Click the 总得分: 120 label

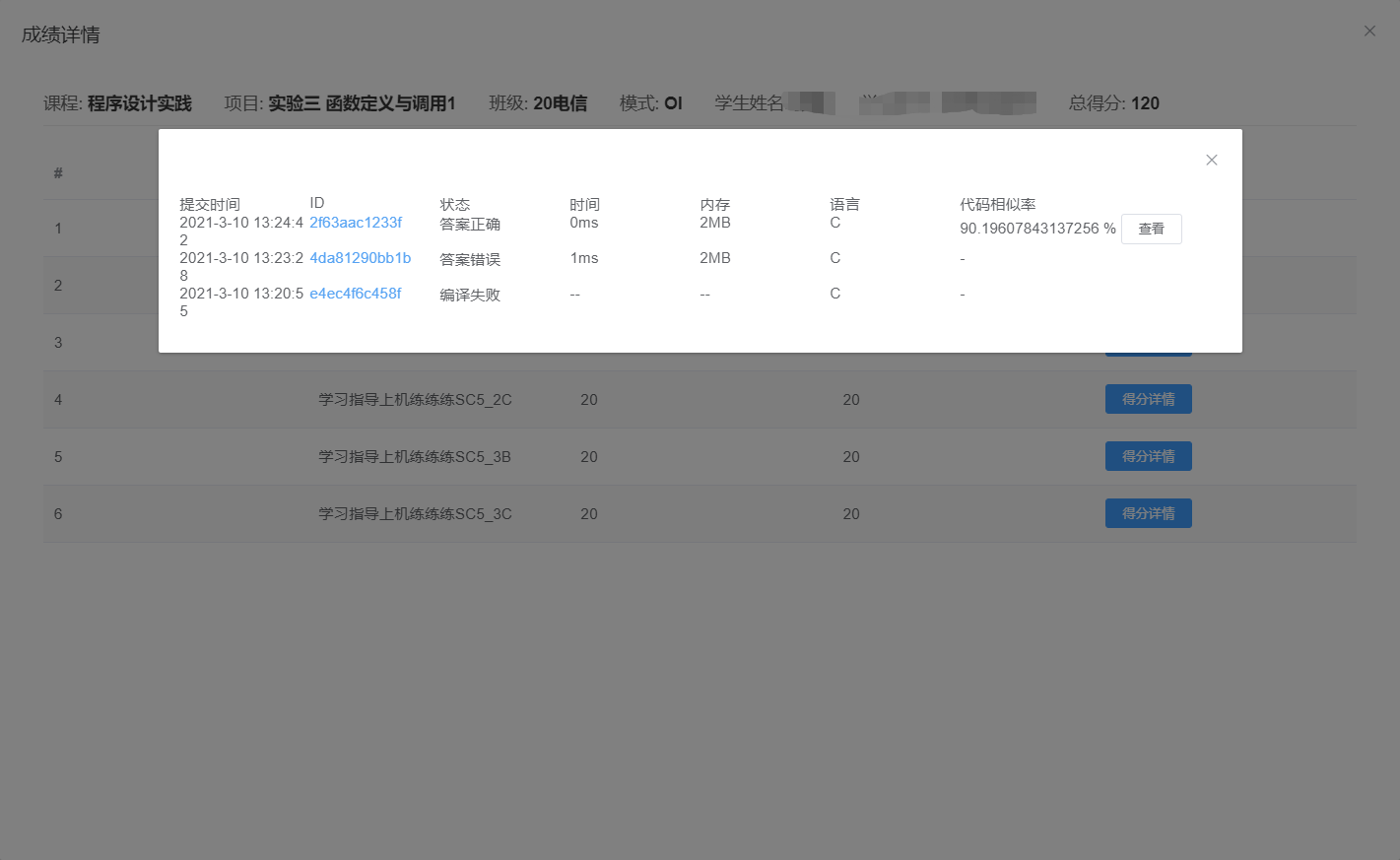click(x=1113, y=103)
